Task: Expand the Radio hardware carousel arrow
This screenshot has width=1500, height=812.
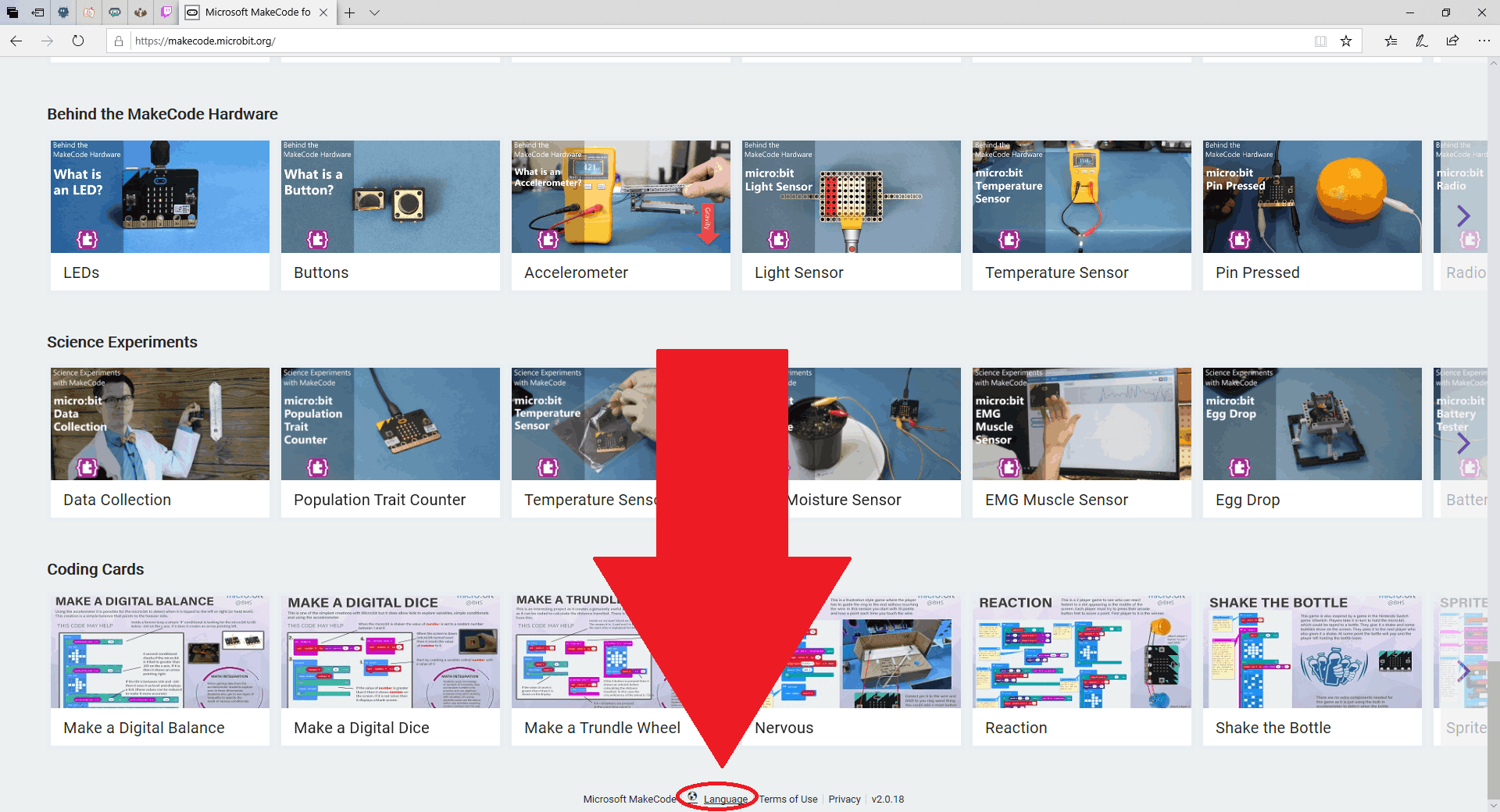Action: (x=1462, y=216)
